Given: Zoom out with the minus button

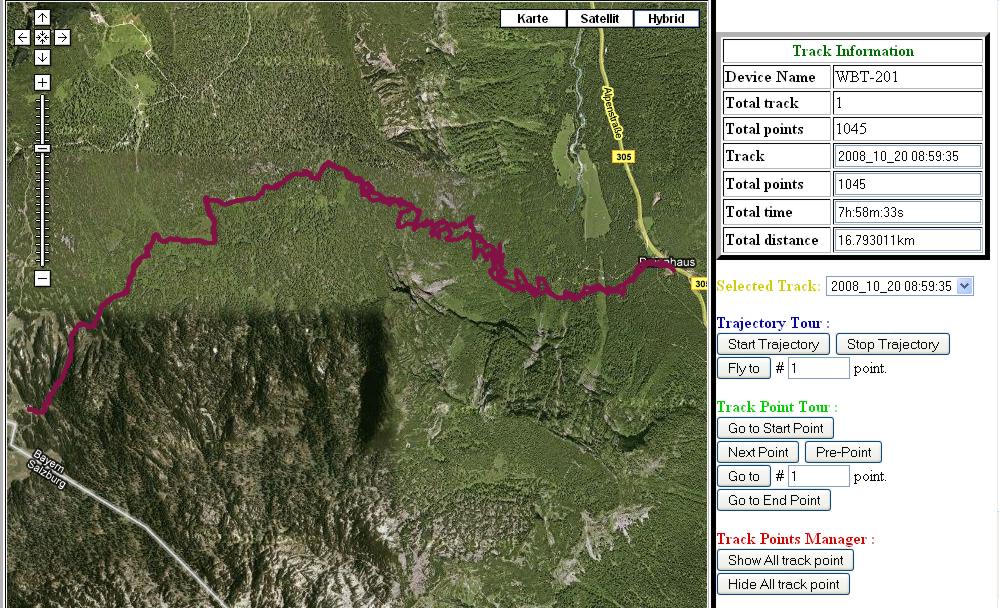Looking at the screenshot, I should 42,279.
